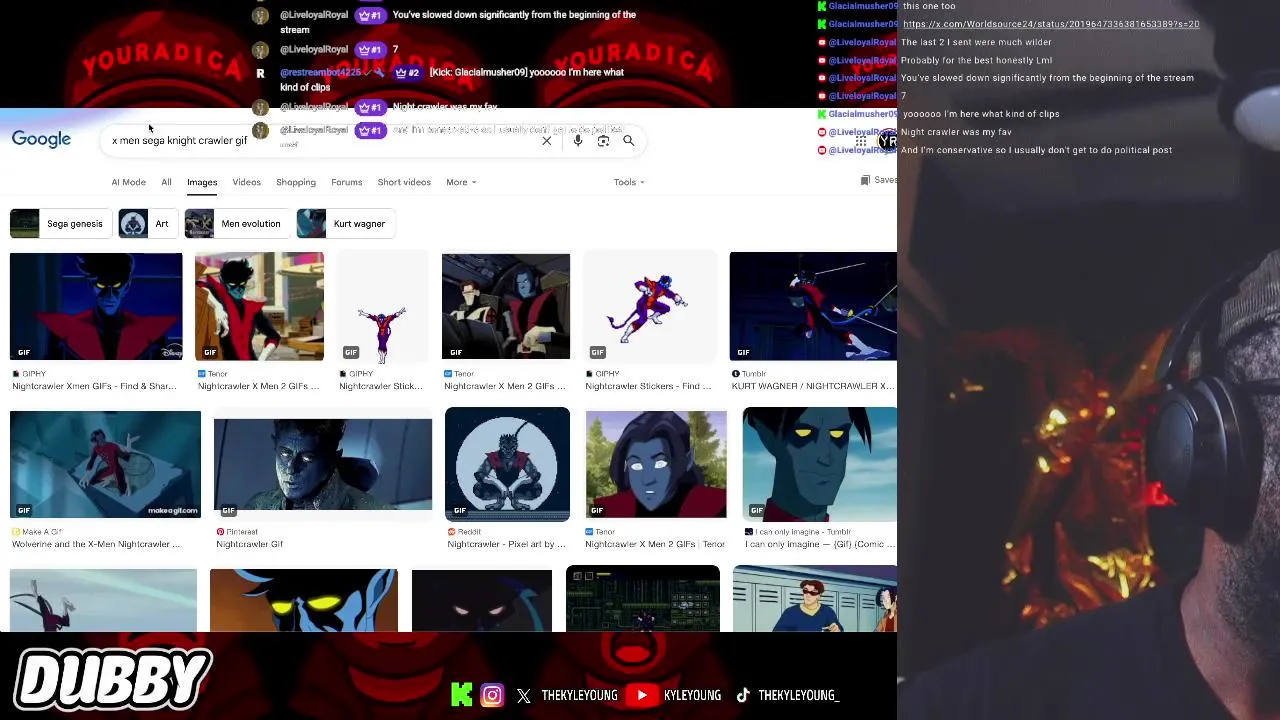Open the AI Mode tab

click(128, 182)
